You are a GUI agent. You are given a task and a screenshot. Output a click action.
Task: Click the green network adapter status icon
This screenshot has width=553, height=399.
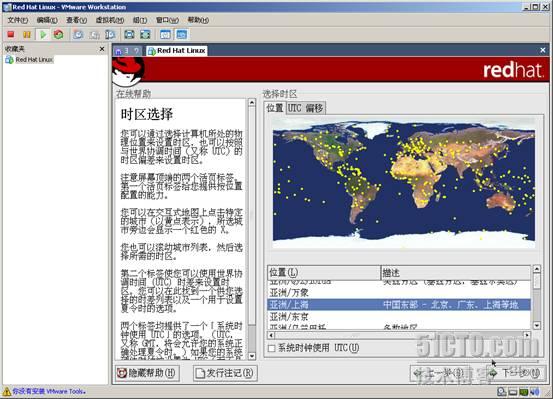[x=524, y=392]
